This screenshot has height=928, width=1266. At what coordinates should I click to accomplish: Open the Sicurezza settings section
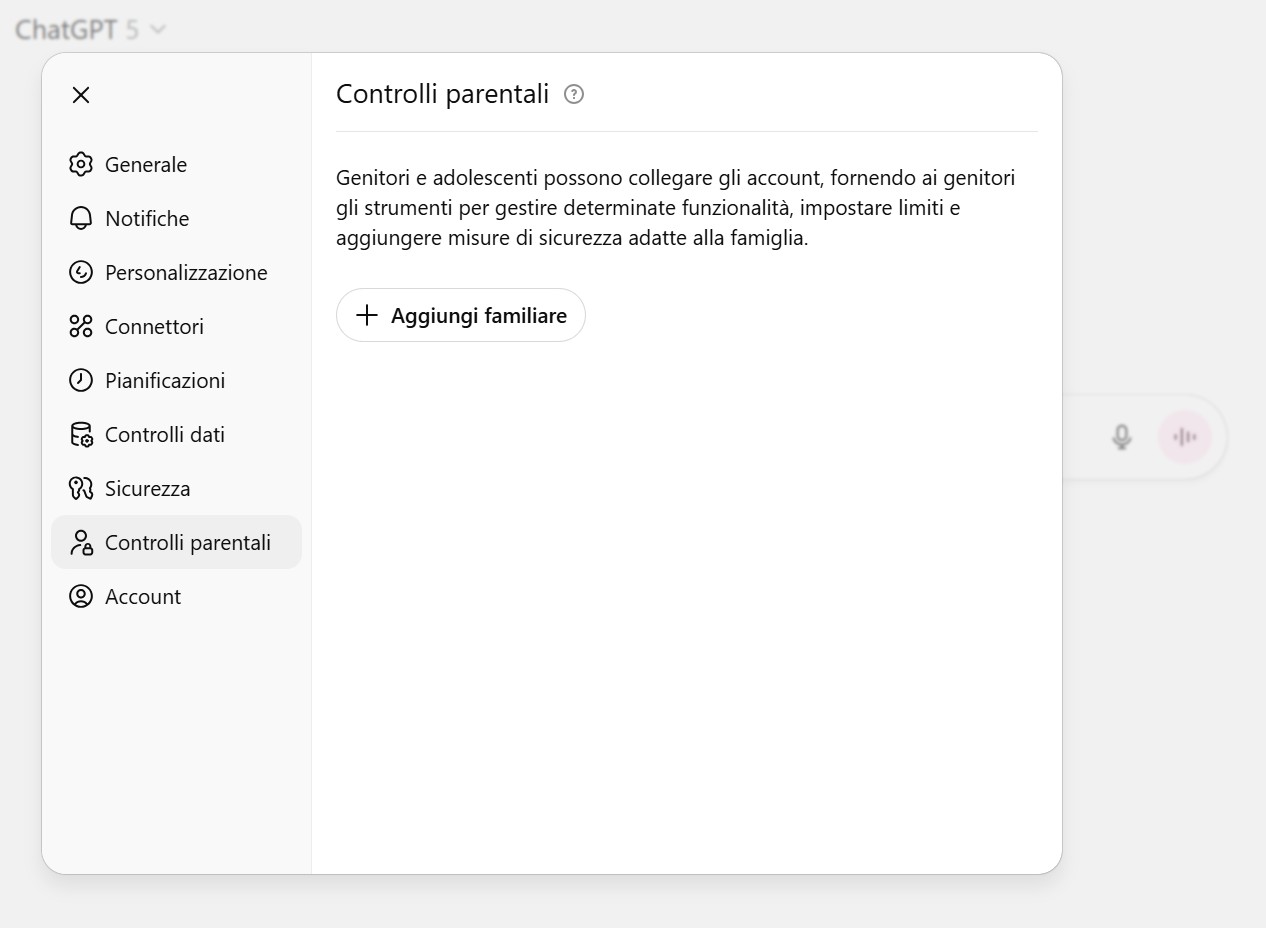click(x=147, y=488)
